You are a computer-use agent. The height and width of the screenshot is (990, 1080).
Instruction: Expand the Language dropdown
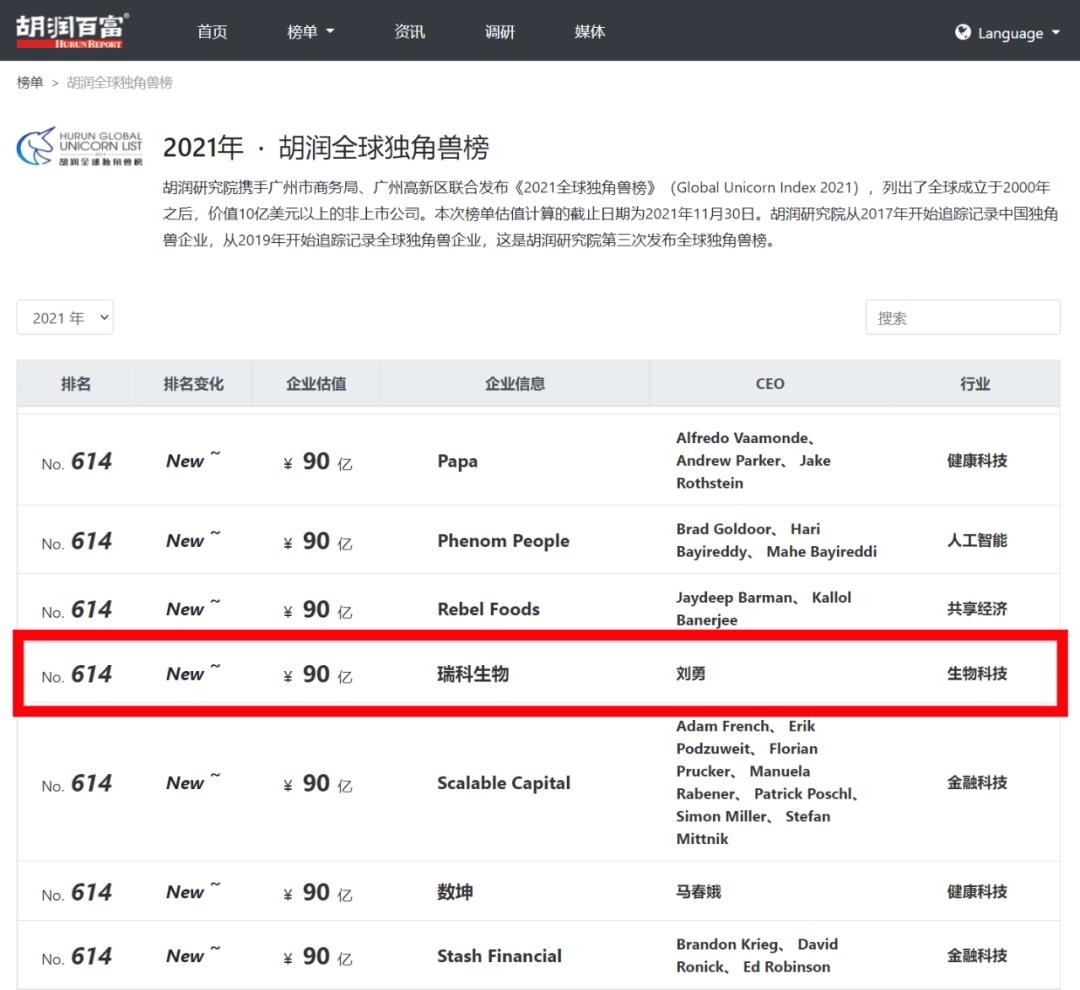click(x=1008, y=33)
